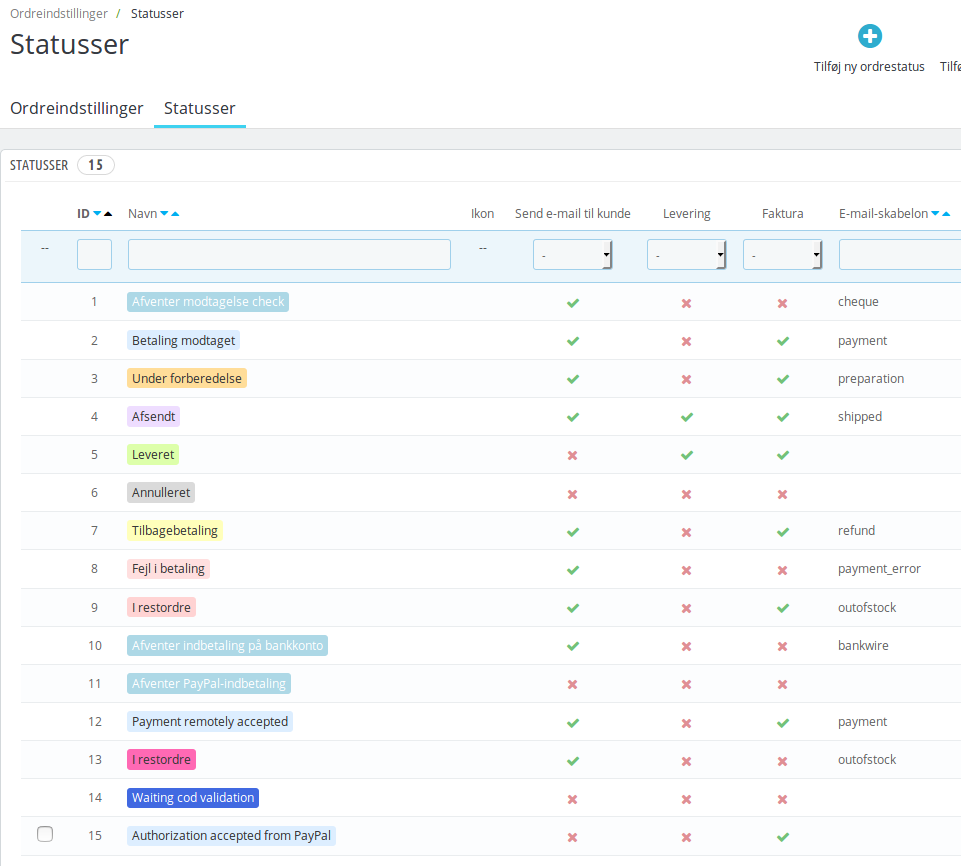Click the statusser count badge 15

click(96, 165)
